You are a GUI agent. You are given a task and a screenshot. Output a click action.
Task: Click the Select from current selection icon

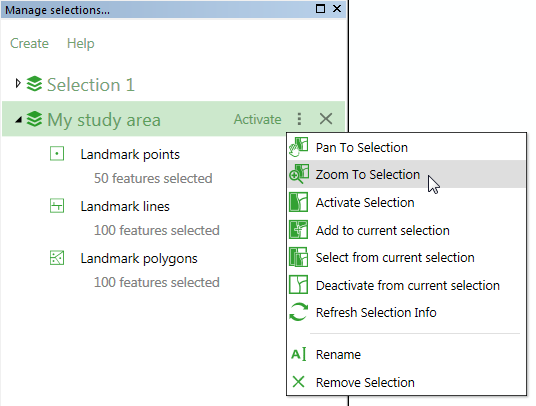click(x=298, y=257)
